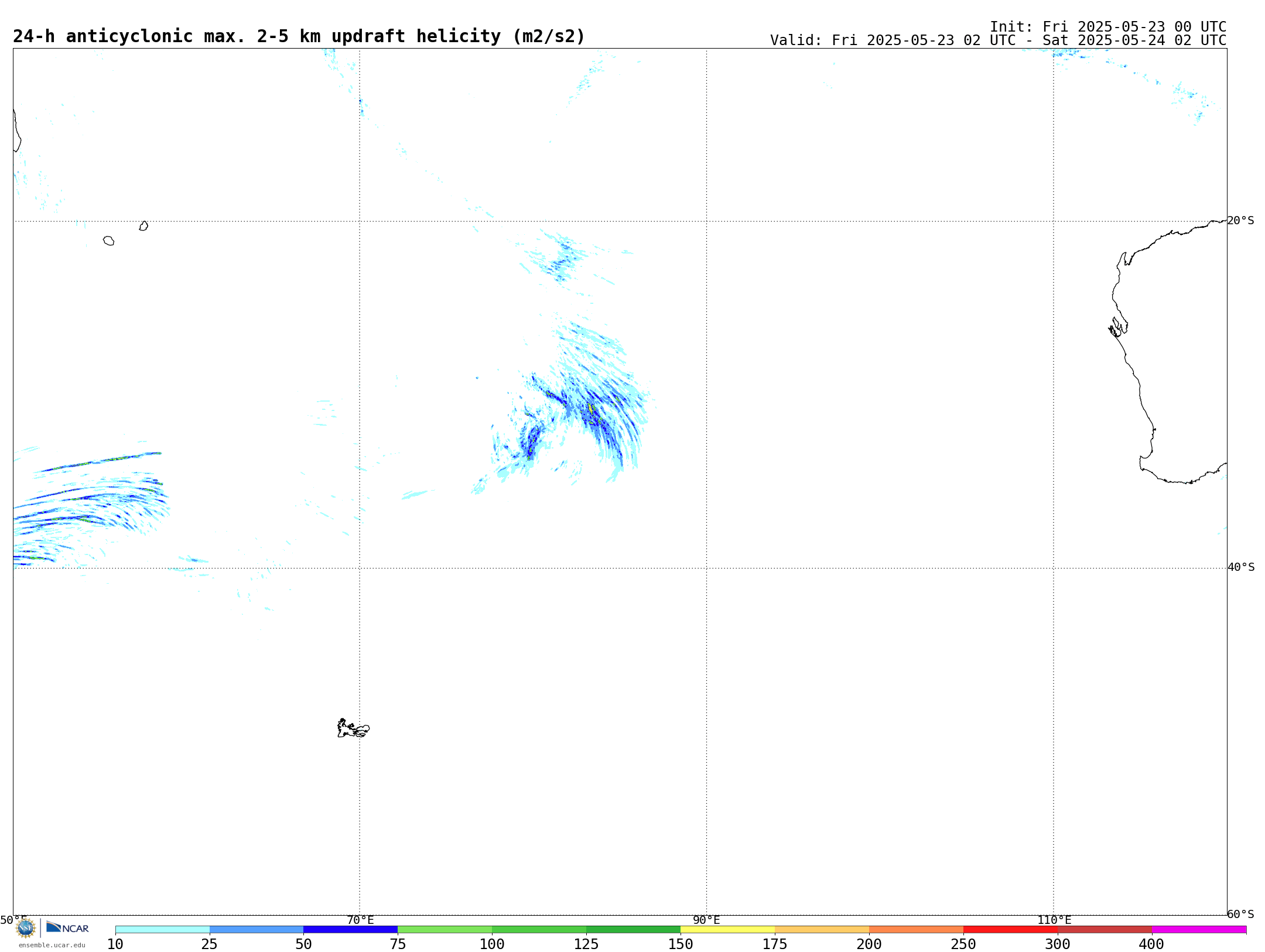
Task: Select the dark green 125-150 color swatch
Action: [x=634, y=929]
